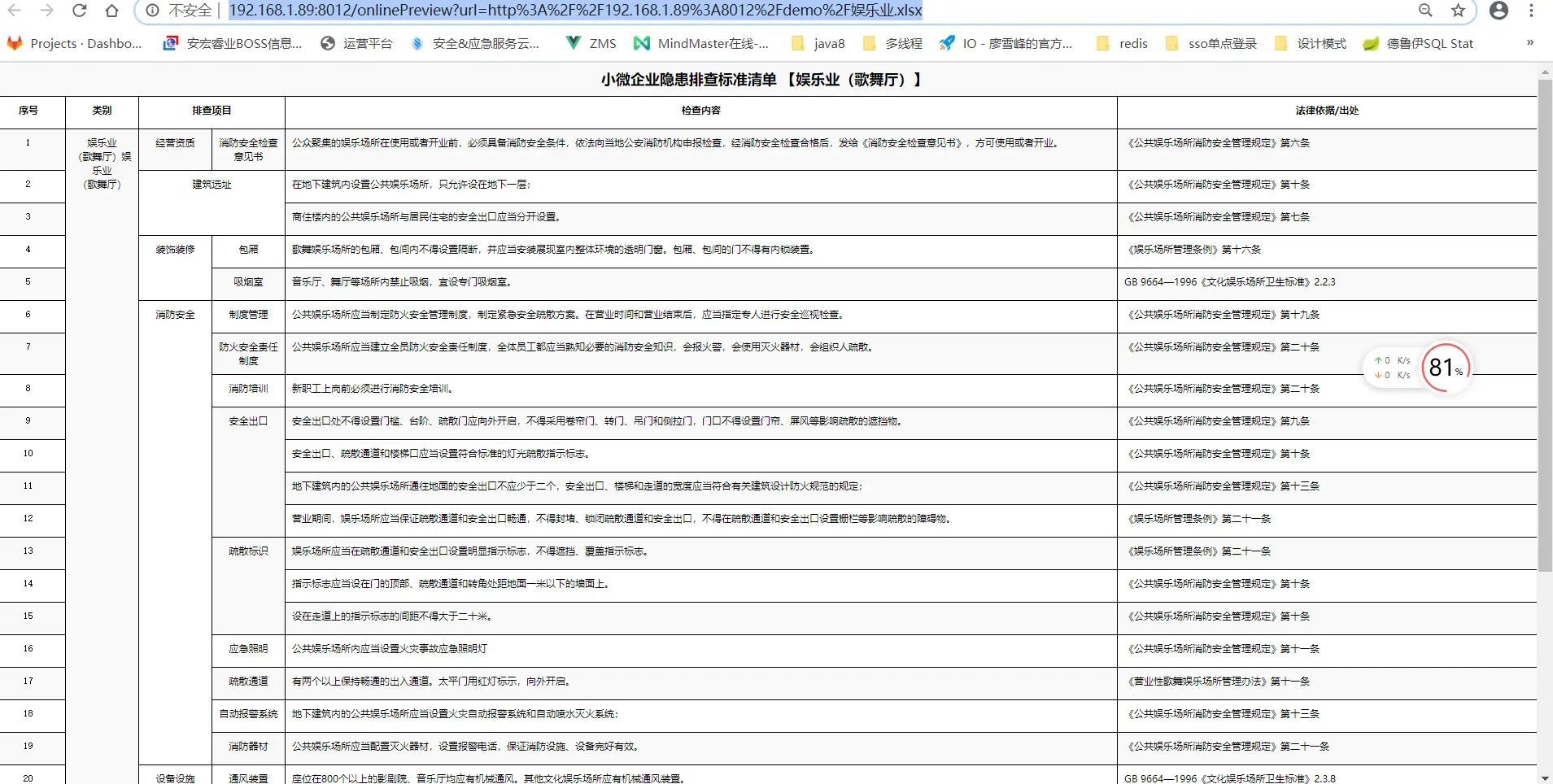Select the 制度管理 cell
Screen dimensions: 1553x784
[248, 315]
